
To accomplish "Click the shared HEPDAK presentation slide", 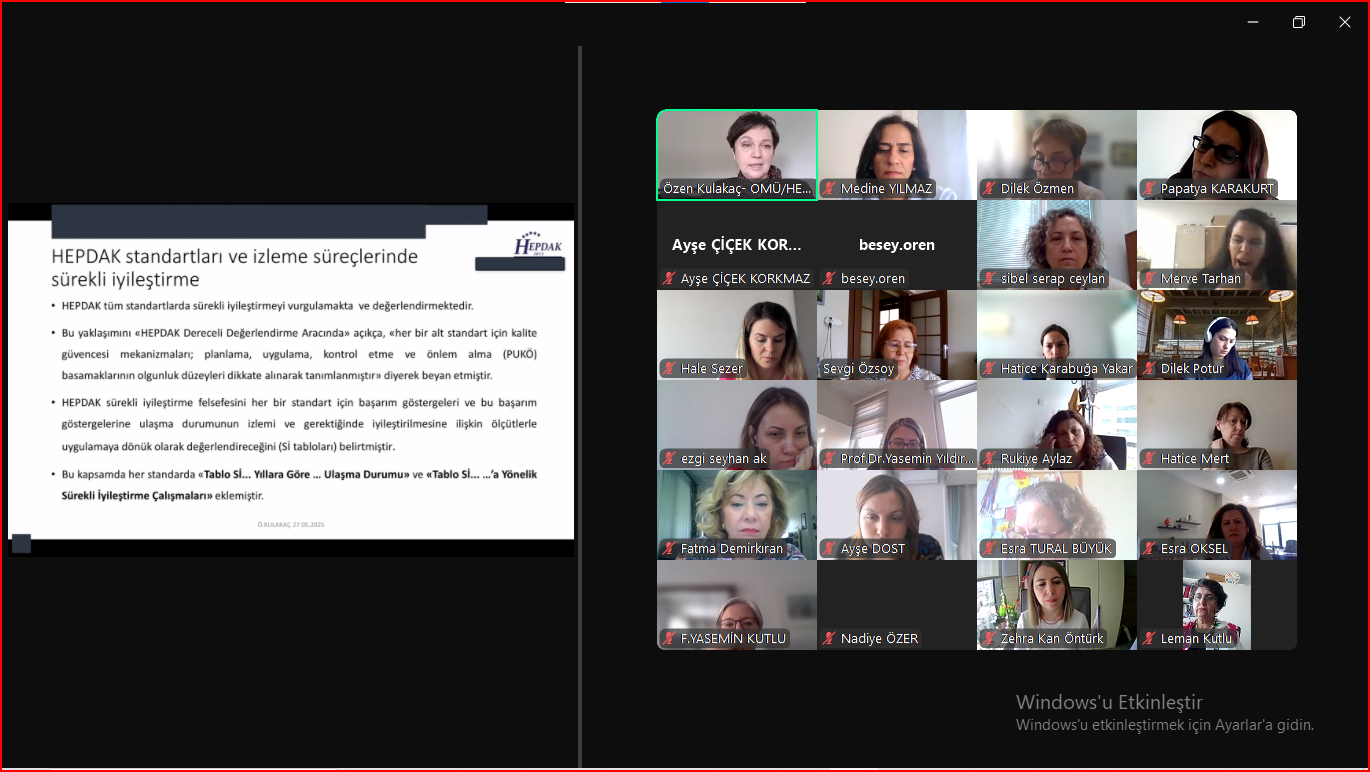I will pos(290,400).
